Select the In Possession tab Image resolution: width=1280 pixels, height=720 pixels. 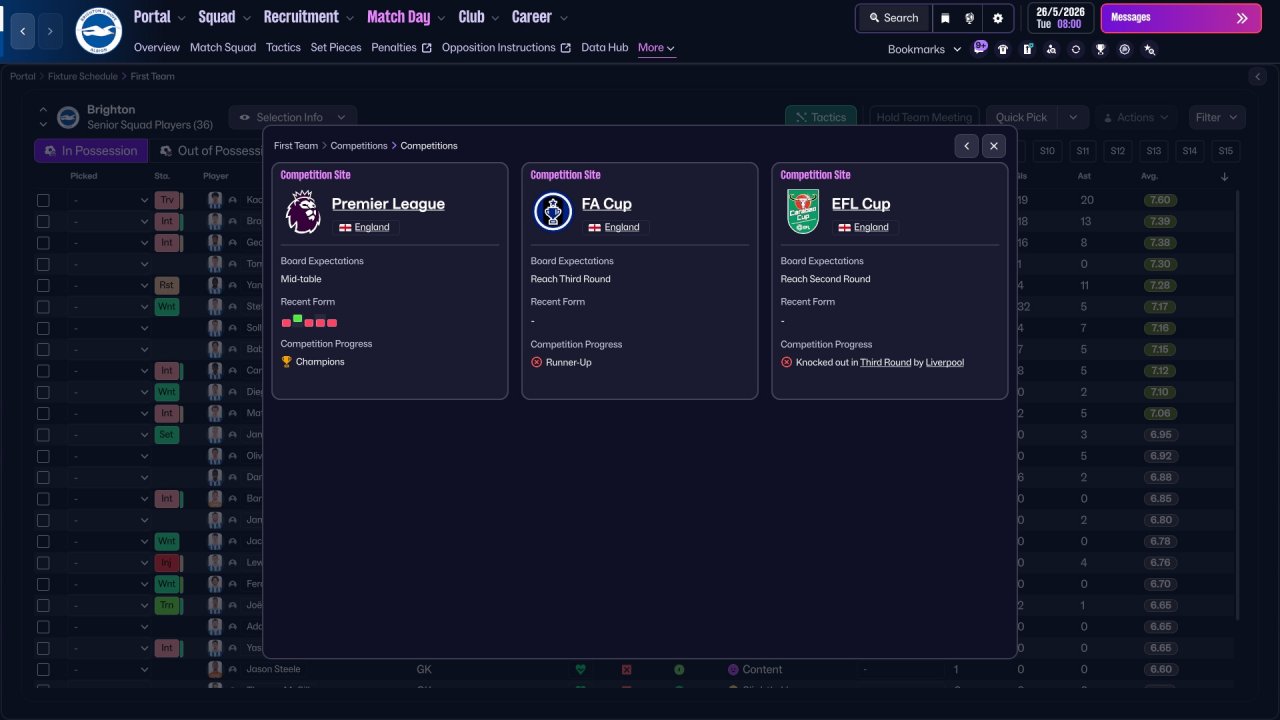point(91,151)
